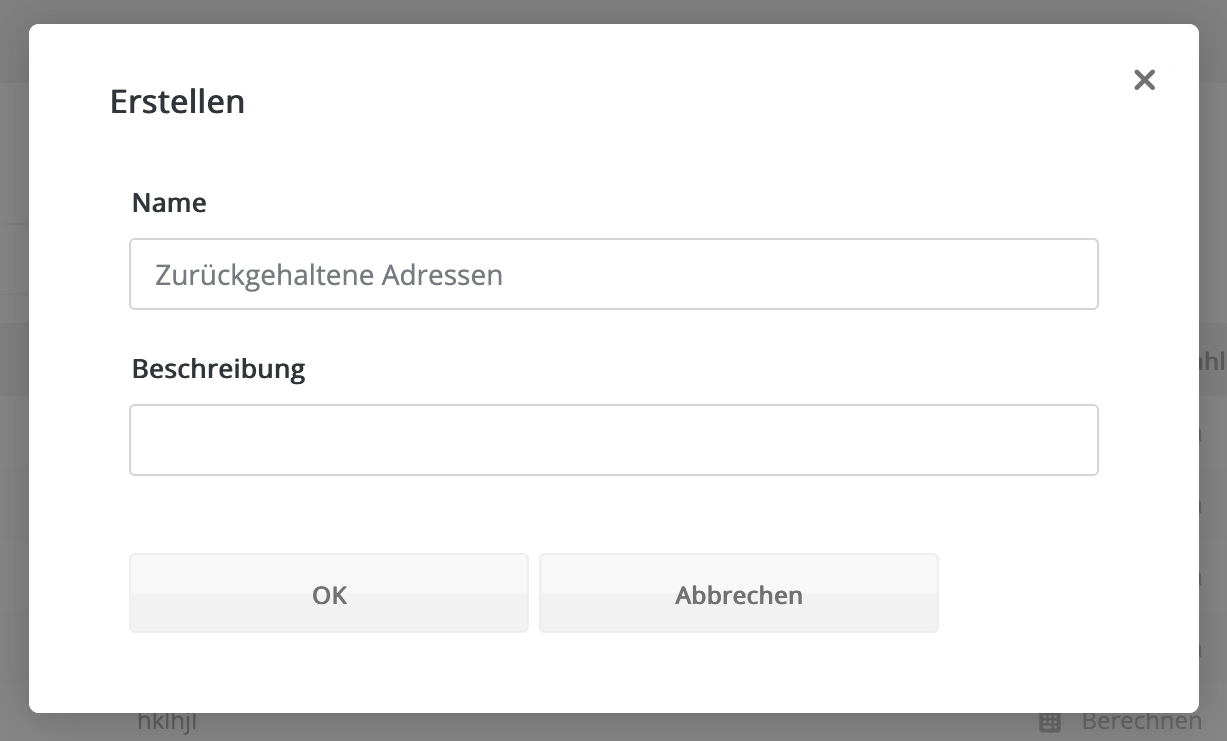Image resolution: width=1227 pixels, height=741 pixels.
Task: Click the Erstellen dialog heading
Action: point(177,102)
